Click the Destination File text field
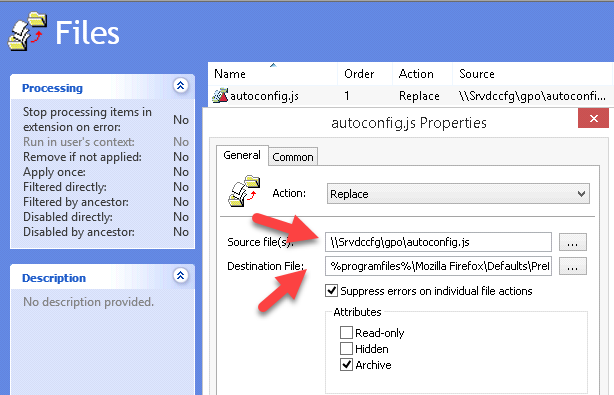 [439, 266]
